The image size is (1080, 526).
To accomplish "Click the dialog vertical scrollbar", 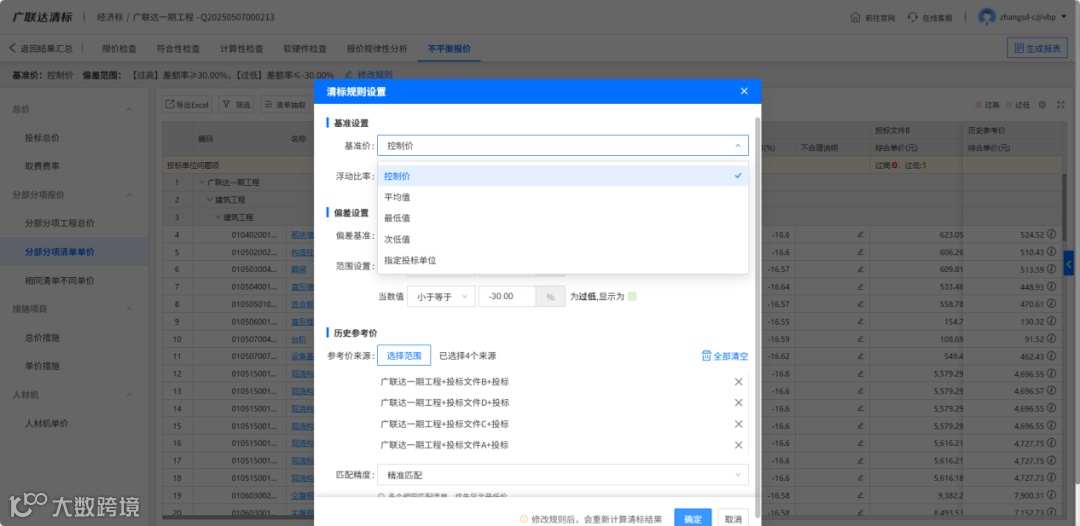I will point(758,317).
